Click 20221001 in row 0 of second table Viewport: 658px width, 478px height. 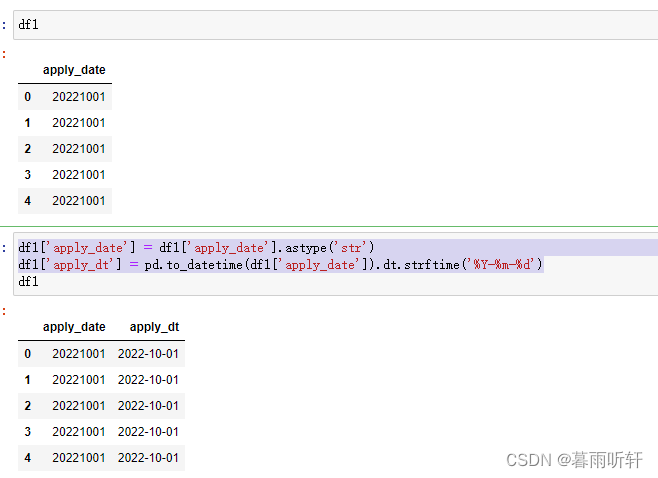pos(78,354)
